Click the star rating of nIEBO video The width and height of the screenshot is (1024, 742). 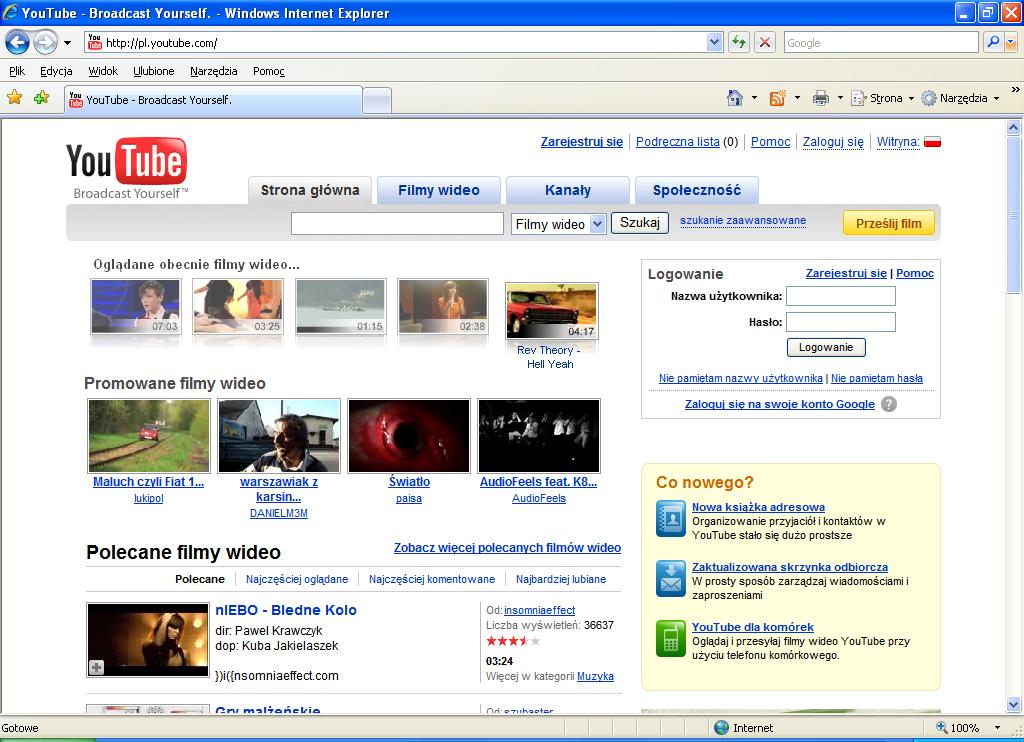click(x=513, y=641)
